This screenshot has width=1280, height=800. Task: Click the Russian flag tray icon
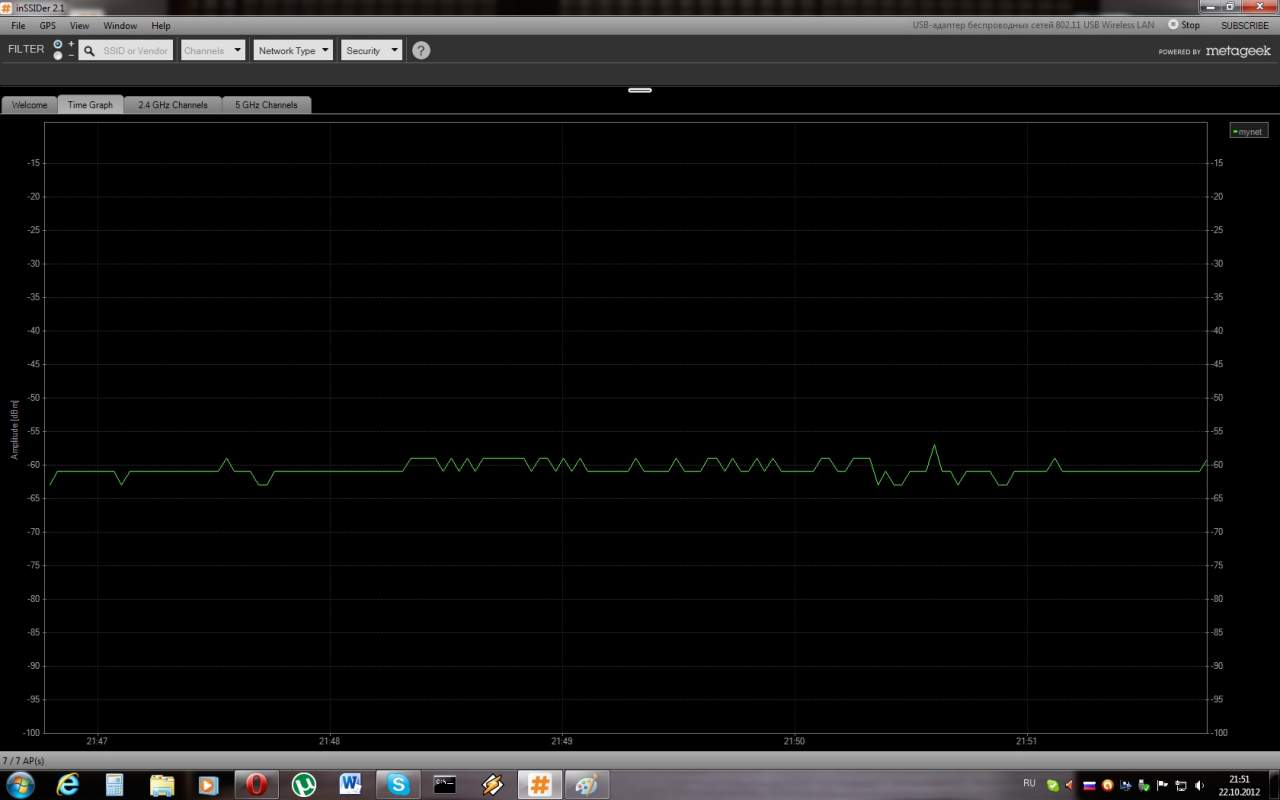click(x=1089, y=785)
